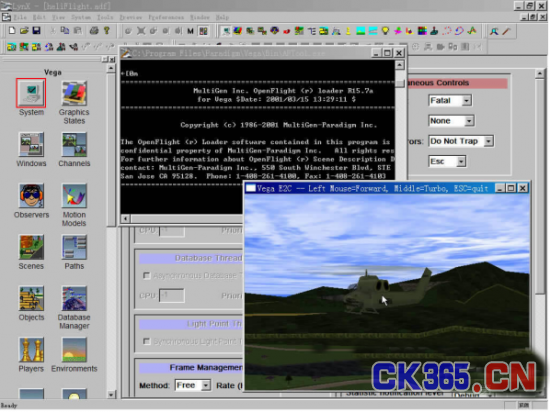
Task: Open the Edit menu
Action: (x=39, y=17)
